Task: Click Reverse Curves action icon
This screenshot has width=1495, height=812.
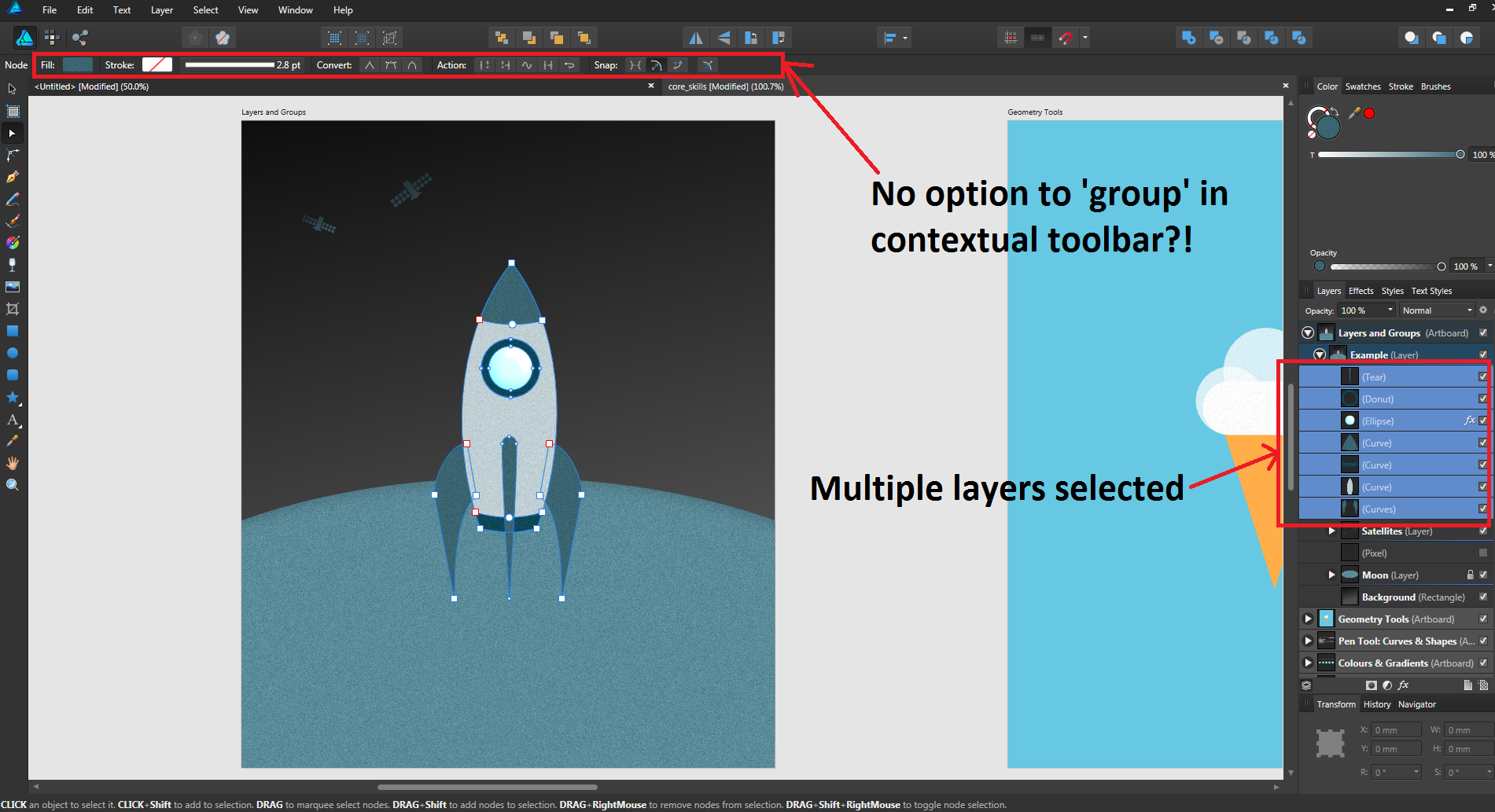Action: tap(570, 65)
